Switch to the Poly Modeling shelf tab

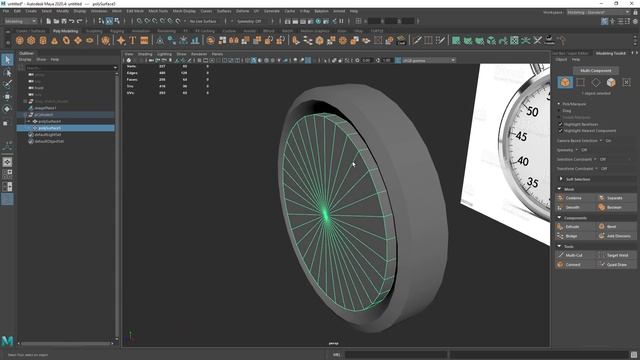pyautogui.click(x=65, y=31)
